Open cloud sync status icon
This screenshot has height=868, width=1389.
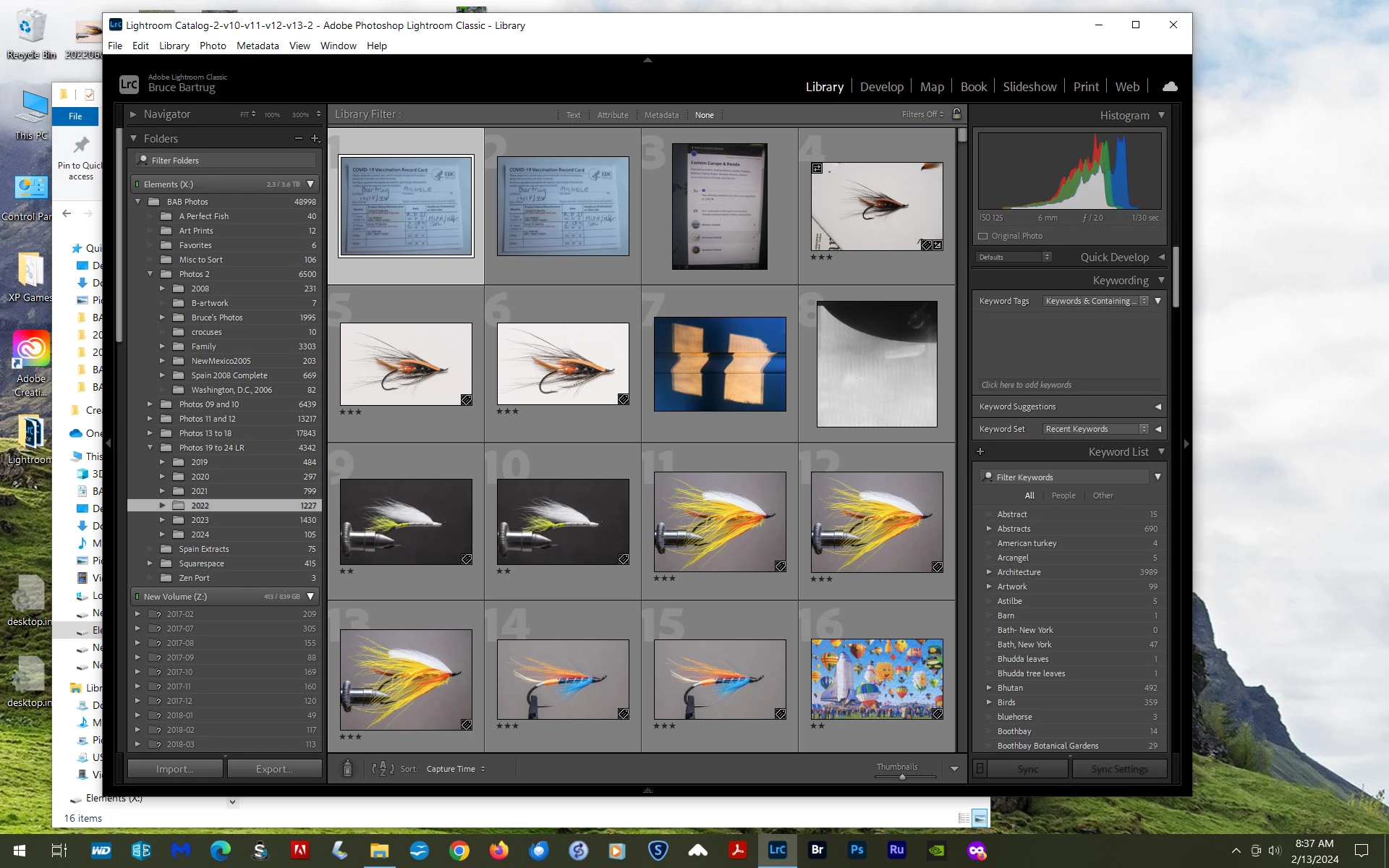[x=1169, y=87]
